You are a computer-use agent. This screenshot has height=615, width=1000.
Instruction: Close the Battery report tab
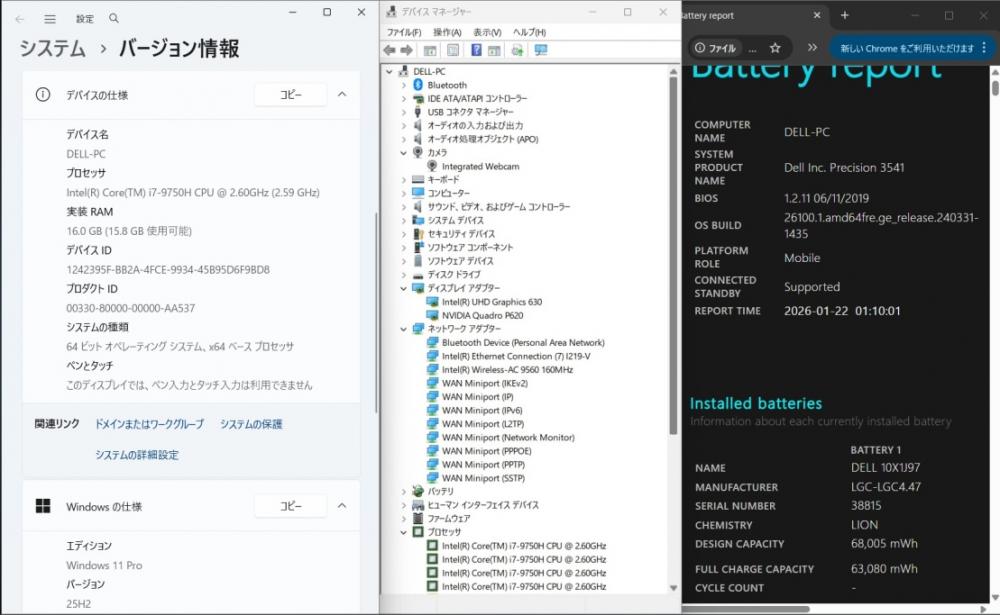click(x=817, y=15)
